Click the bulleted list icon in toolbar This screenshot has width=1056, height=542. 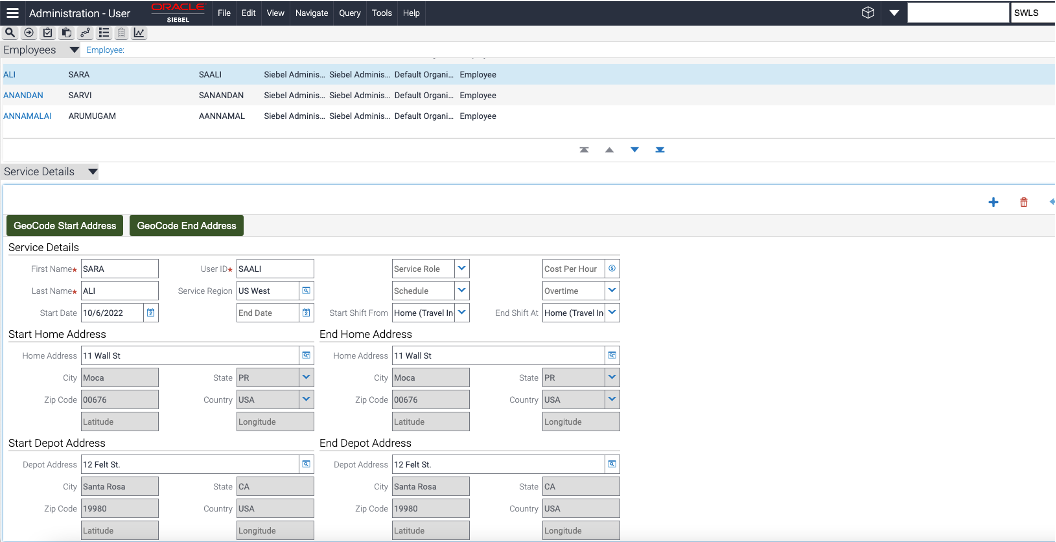click(103, 33)
